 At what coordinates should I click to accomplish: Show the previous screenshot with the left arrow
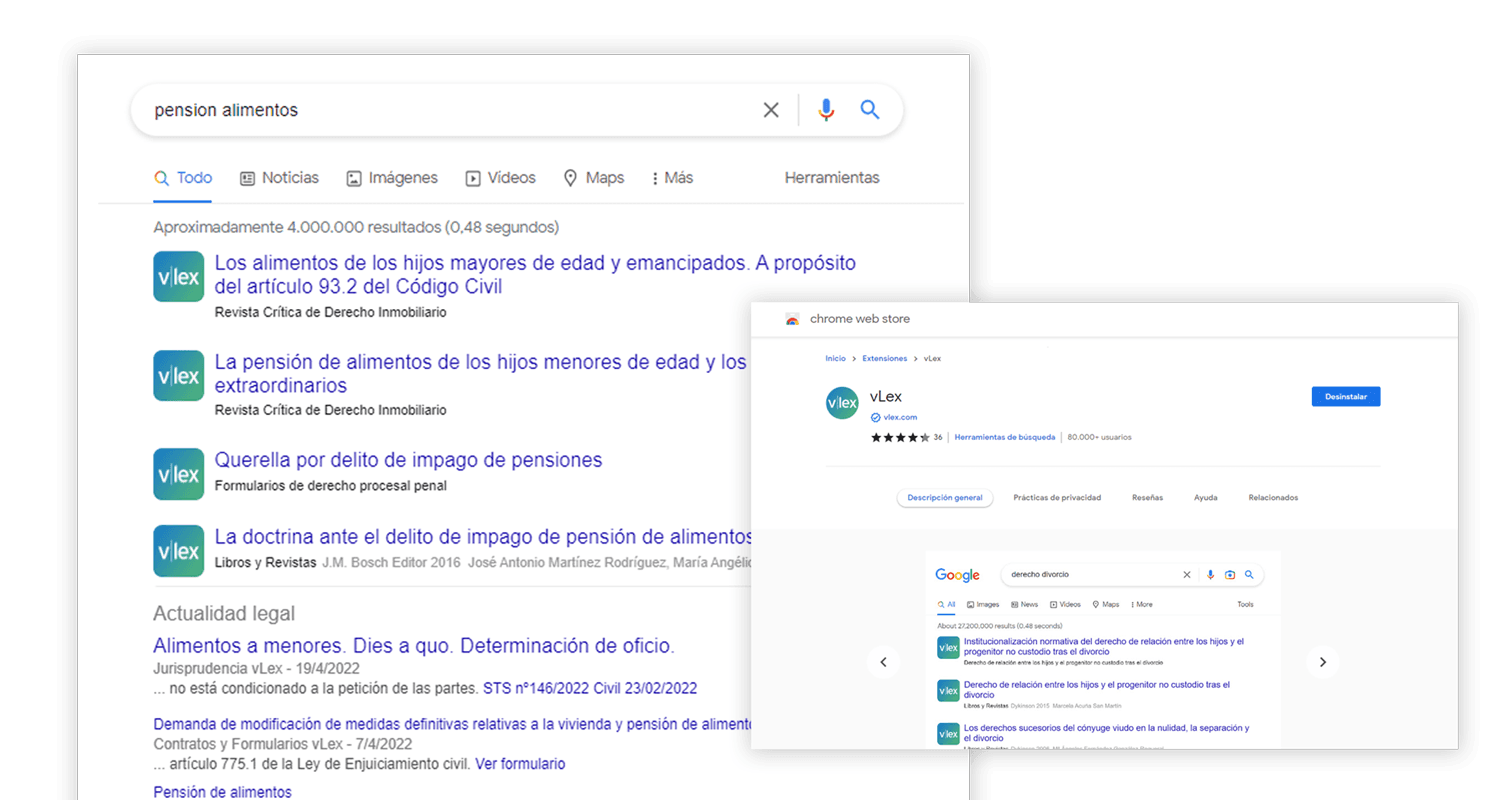point(883,662)
